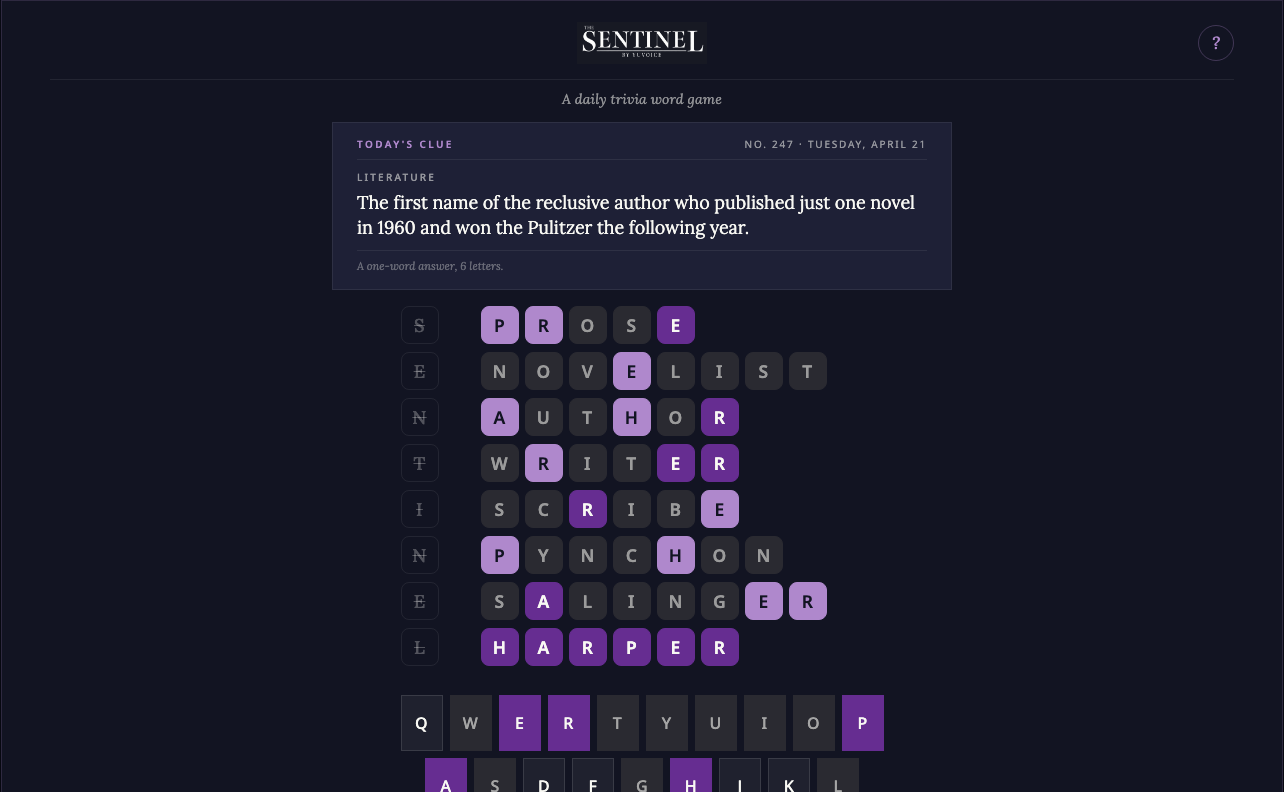
Task: Click the first P tile in PROSE
Action: click(500, 325)
